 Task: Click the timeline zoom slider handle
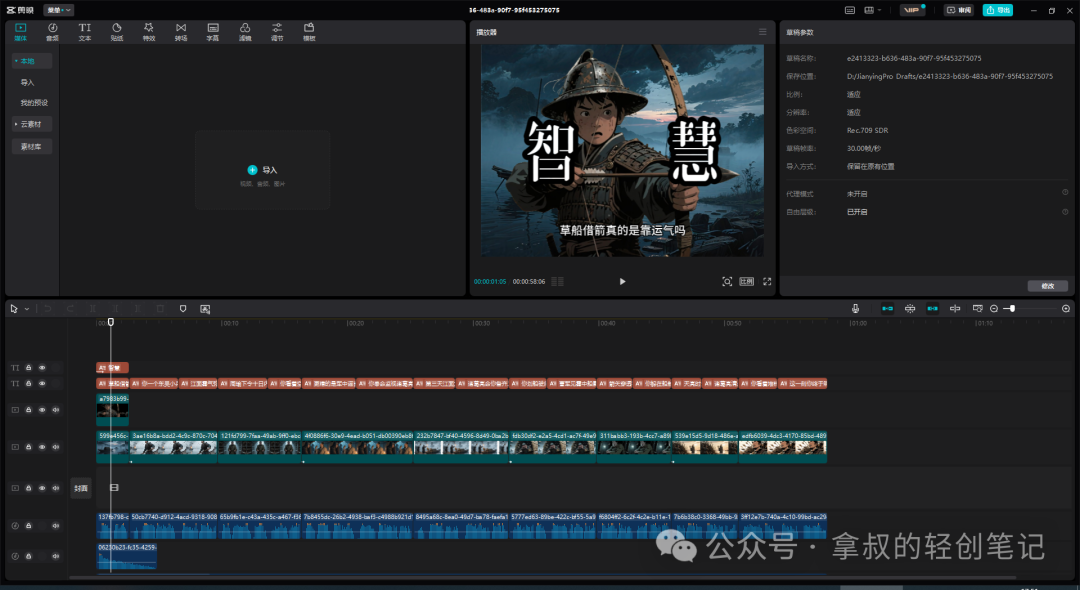(1012, 308)
